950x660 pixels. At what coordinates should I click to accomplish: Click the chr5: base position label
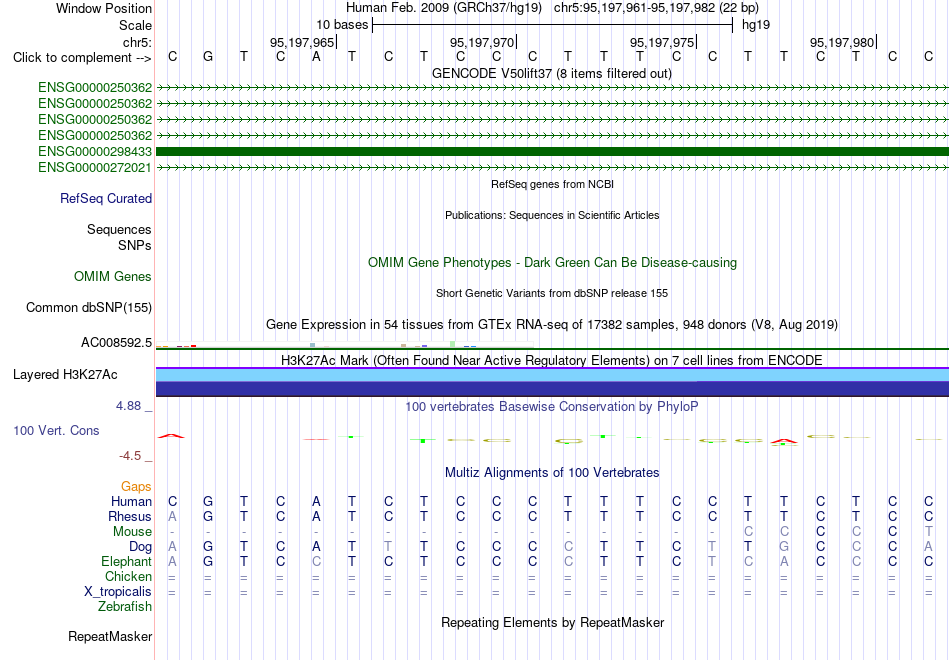tap(137, 42)
